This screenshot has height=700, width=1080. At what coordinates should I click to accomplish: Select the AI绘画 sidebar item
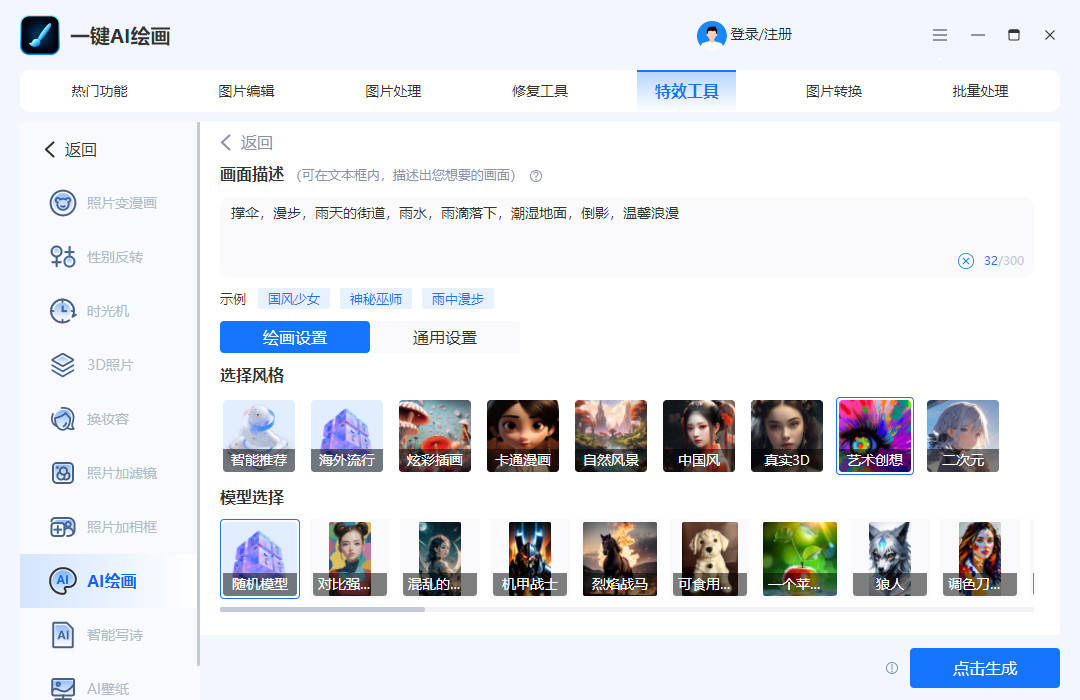tap(108, 581)
